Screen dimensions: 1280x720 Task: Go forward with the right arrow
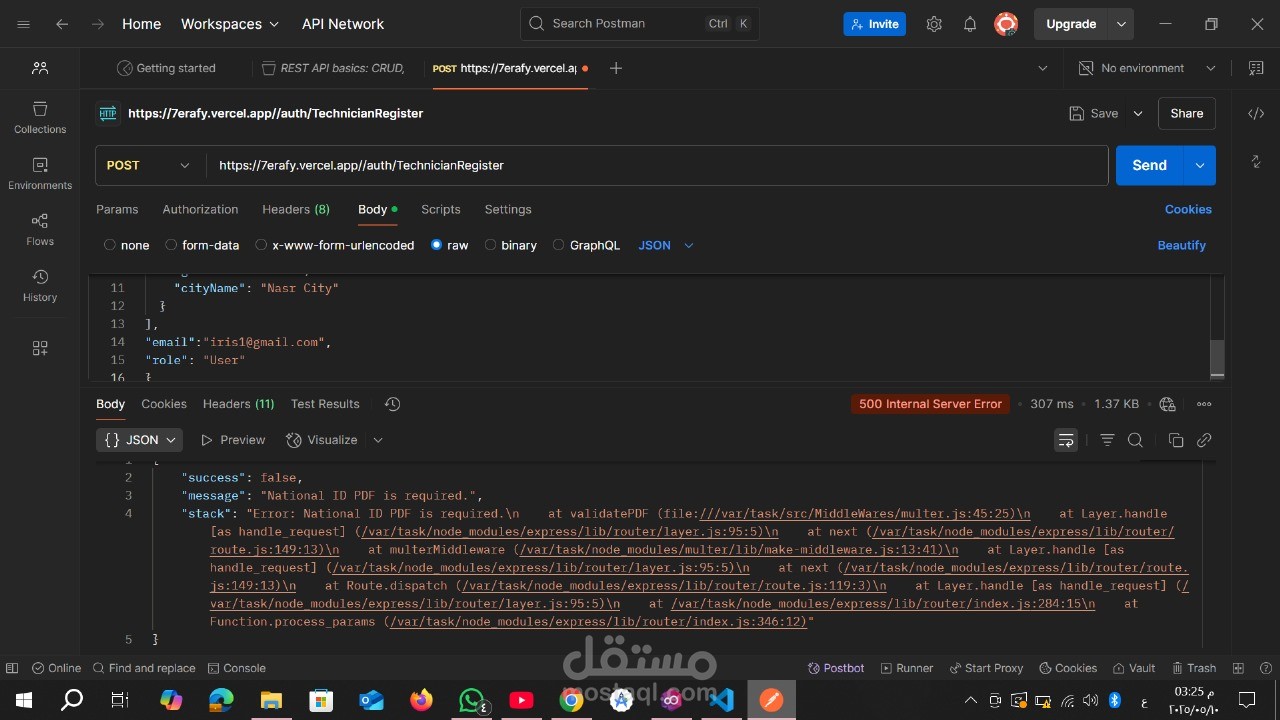(x=97, y=24)
